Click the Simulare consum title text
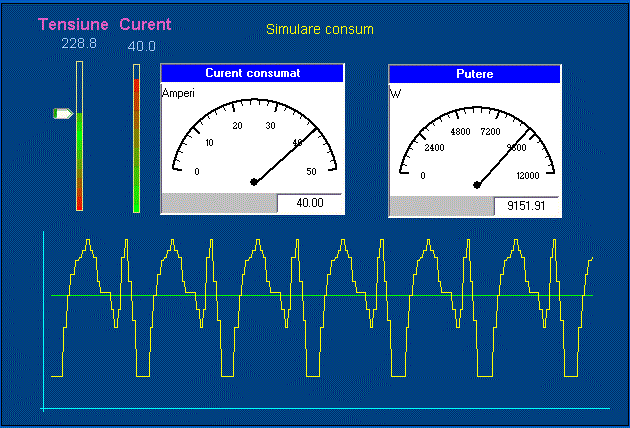Image resolution: width=630 pixels, height=428 pixels. click(x=319, y=29)
